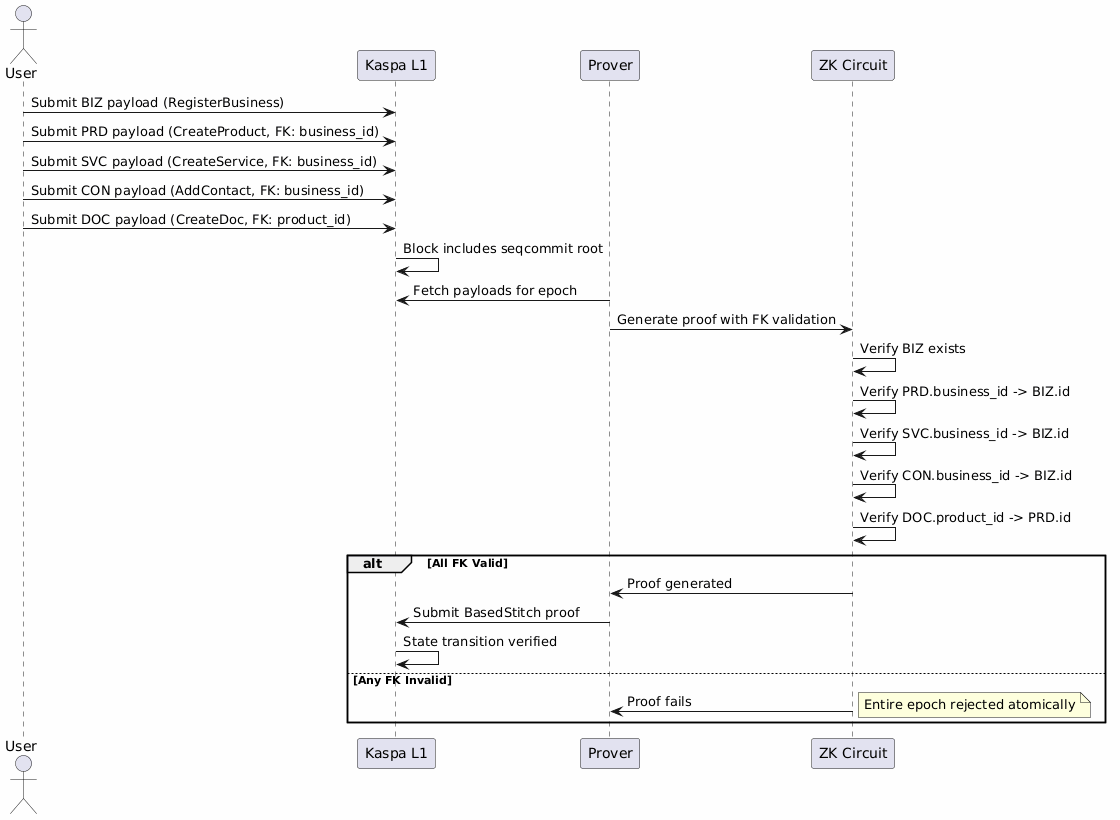Image resolution: width=1120 pixels, height=820 pixels.
Task: Click the "Submit DOC payload" message label
Action: coord(190,219)
